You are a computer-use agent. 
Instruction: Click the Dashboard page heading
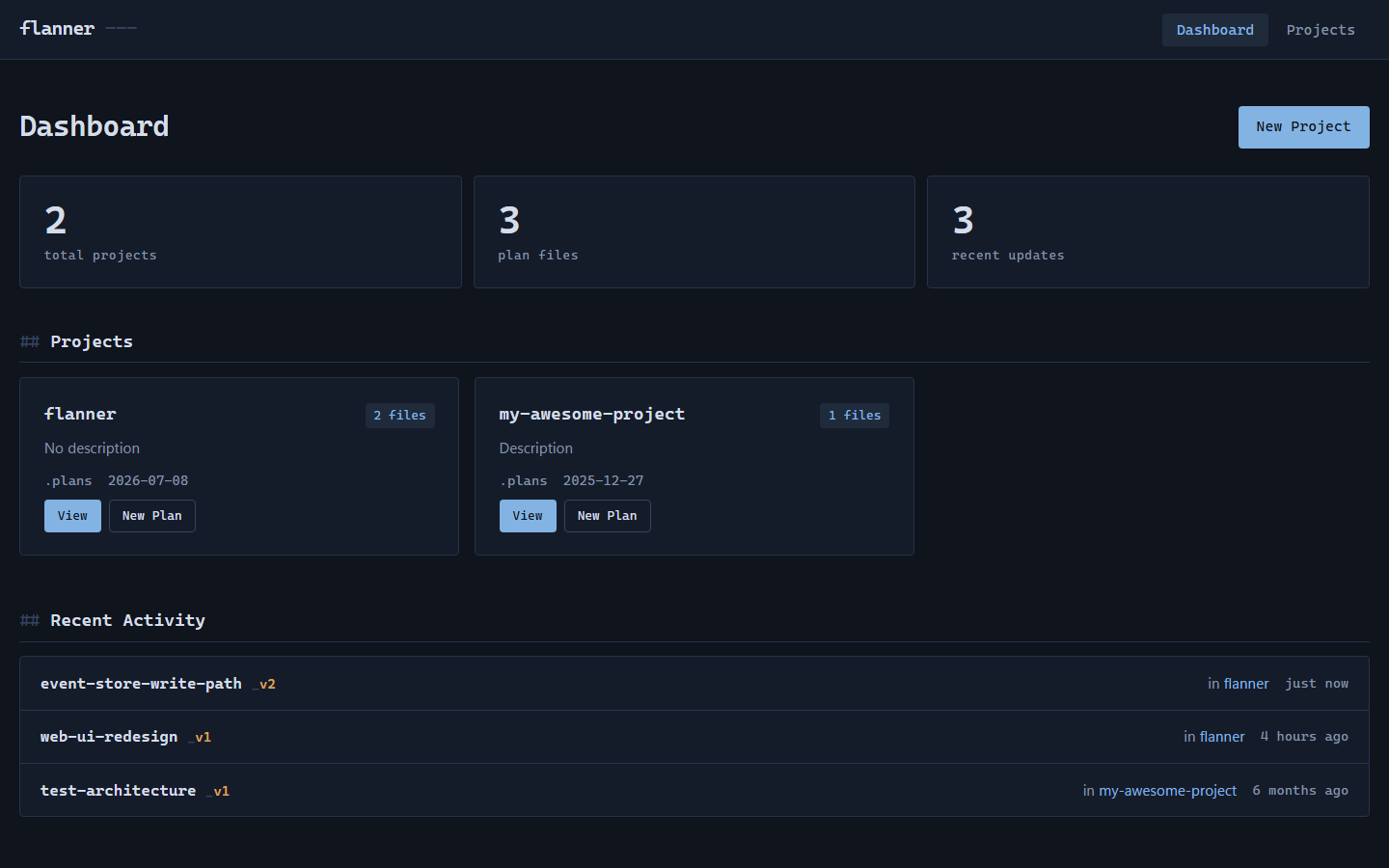pos(95,126)
